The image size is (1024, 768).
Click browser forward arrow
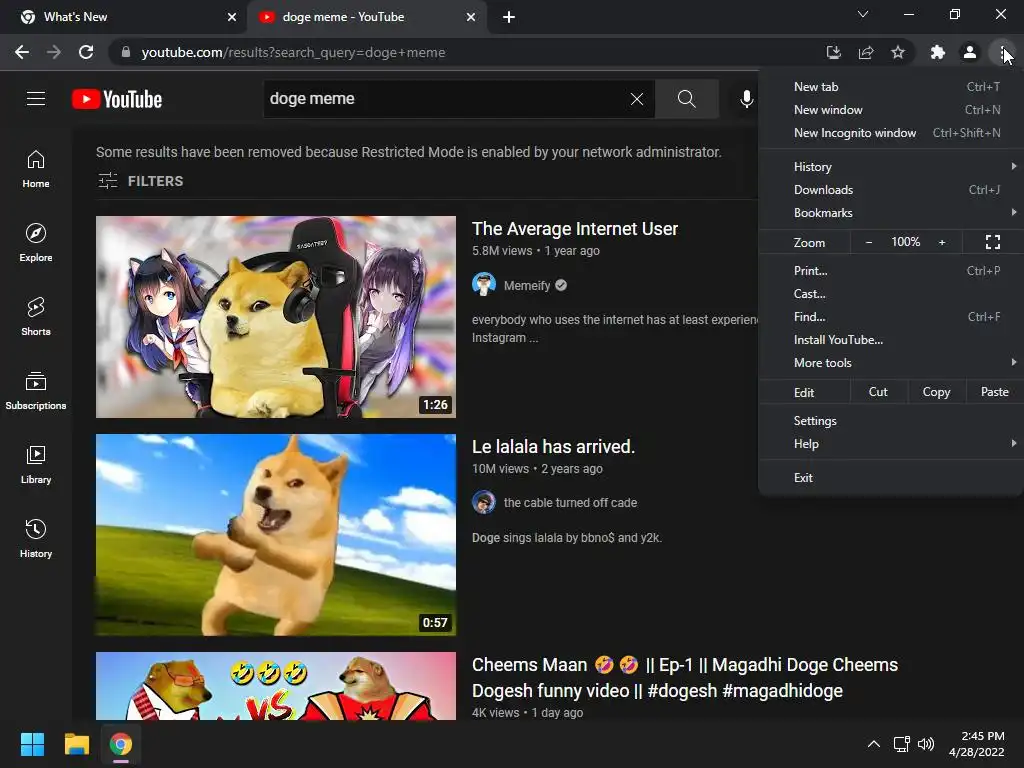coord(54,52)
